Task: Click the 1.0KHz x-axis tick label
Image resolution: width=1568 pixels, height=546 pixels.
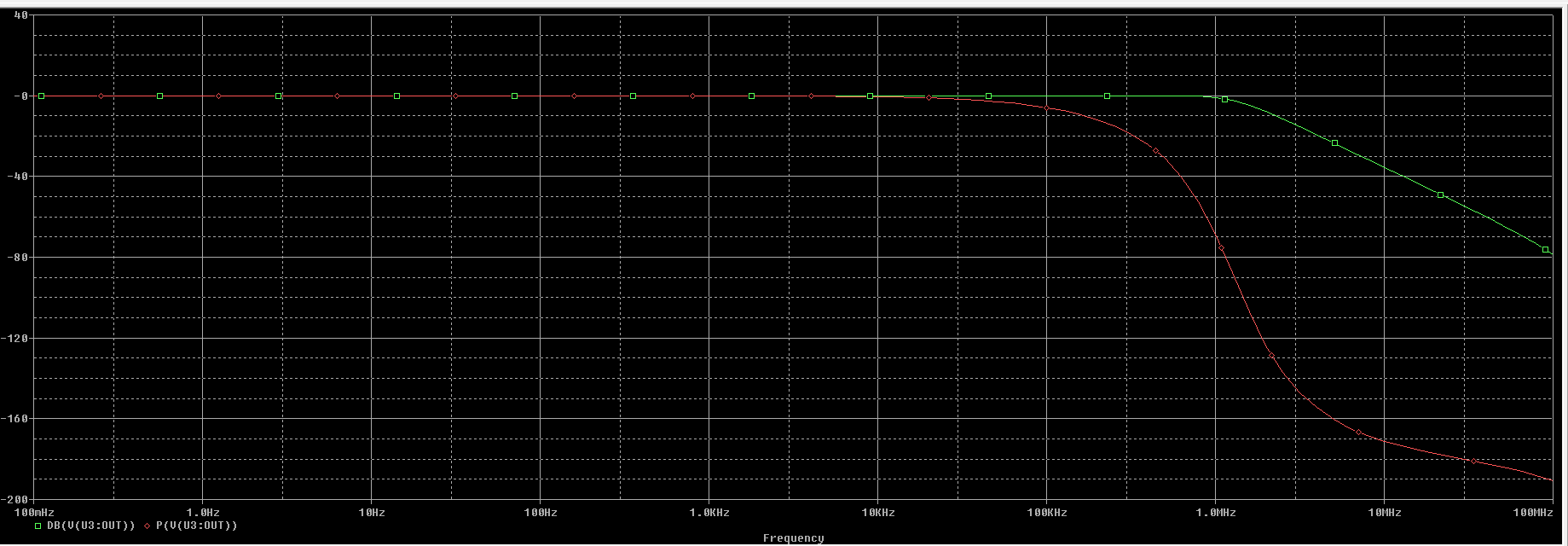Action: pos(709,513)
